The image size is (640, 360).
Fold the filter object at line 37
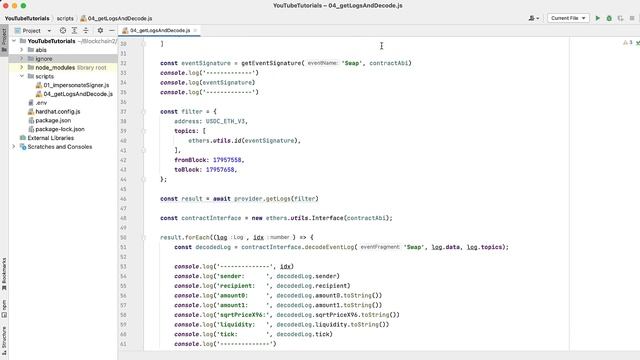(144, 111)
